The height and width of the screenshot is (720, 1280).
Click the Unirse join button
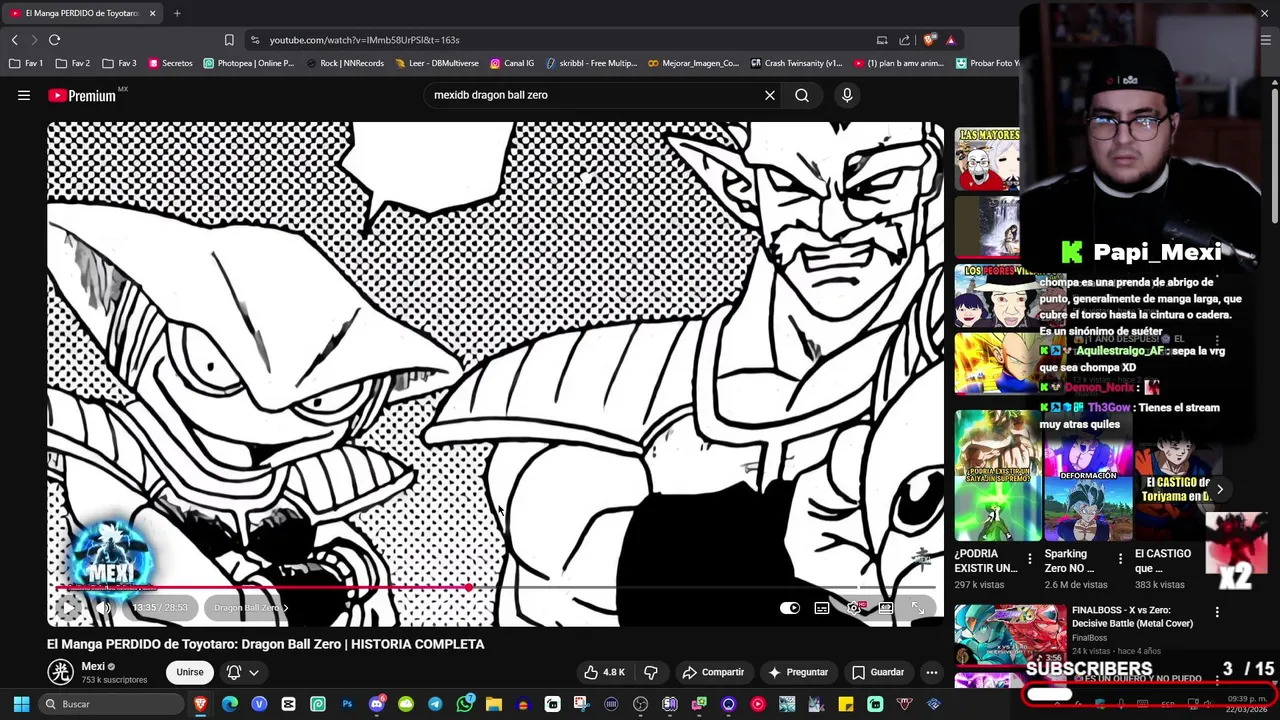(x=190, y=672)
